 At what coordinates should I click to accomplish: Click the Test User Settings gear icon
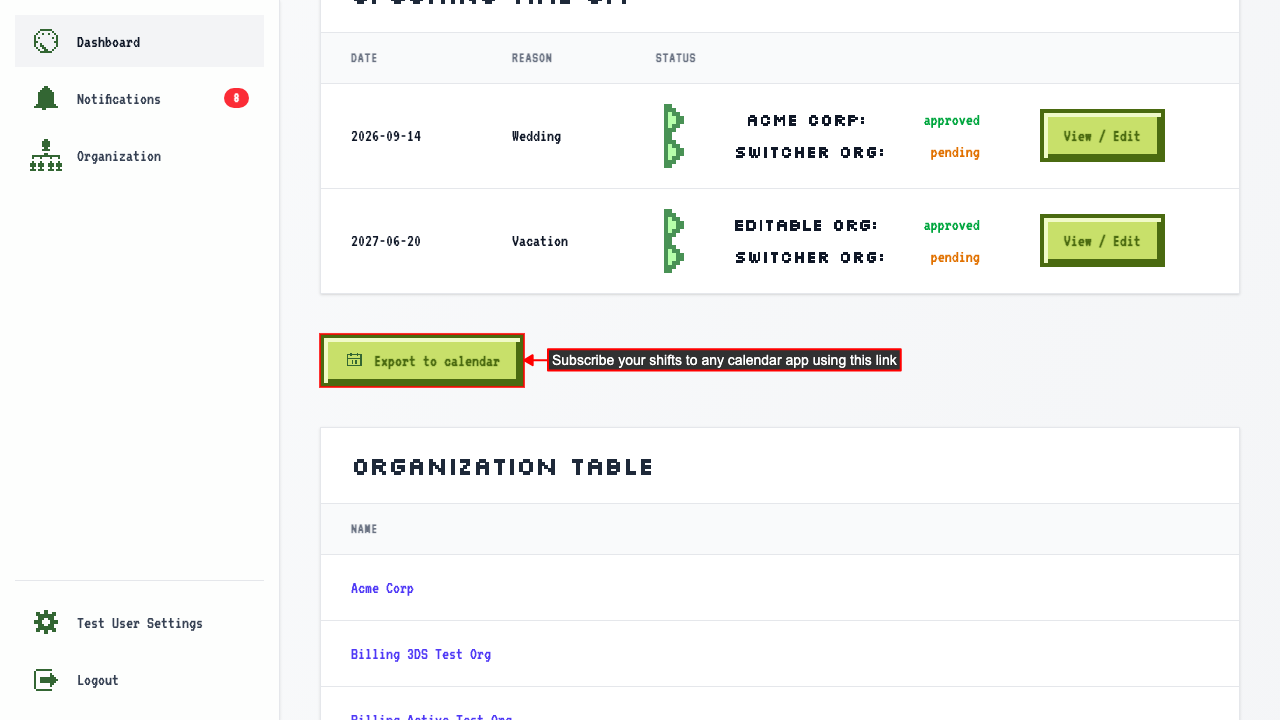46,622
